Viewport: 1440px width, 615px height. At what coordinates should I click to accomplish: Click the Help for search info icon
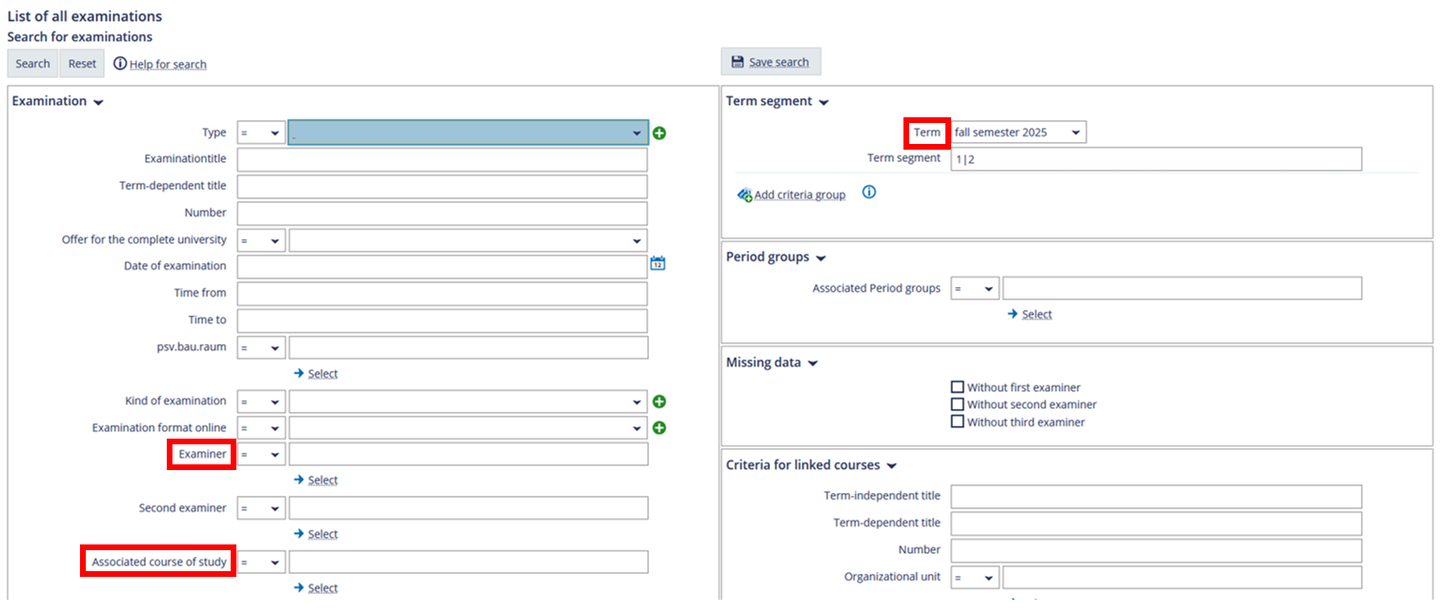[120, 64]
